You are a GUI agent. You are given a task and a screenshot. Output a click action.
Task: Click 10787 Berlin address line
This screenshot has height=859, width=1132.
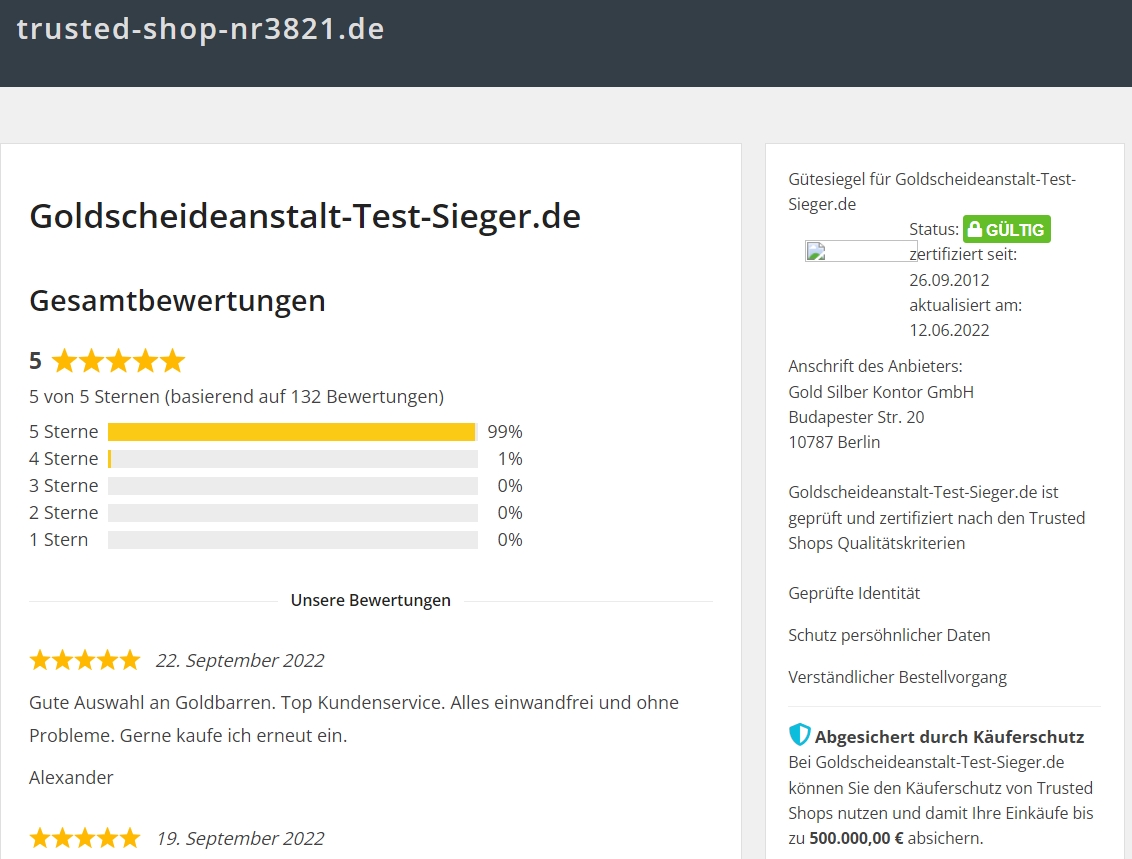click(834, 442)
